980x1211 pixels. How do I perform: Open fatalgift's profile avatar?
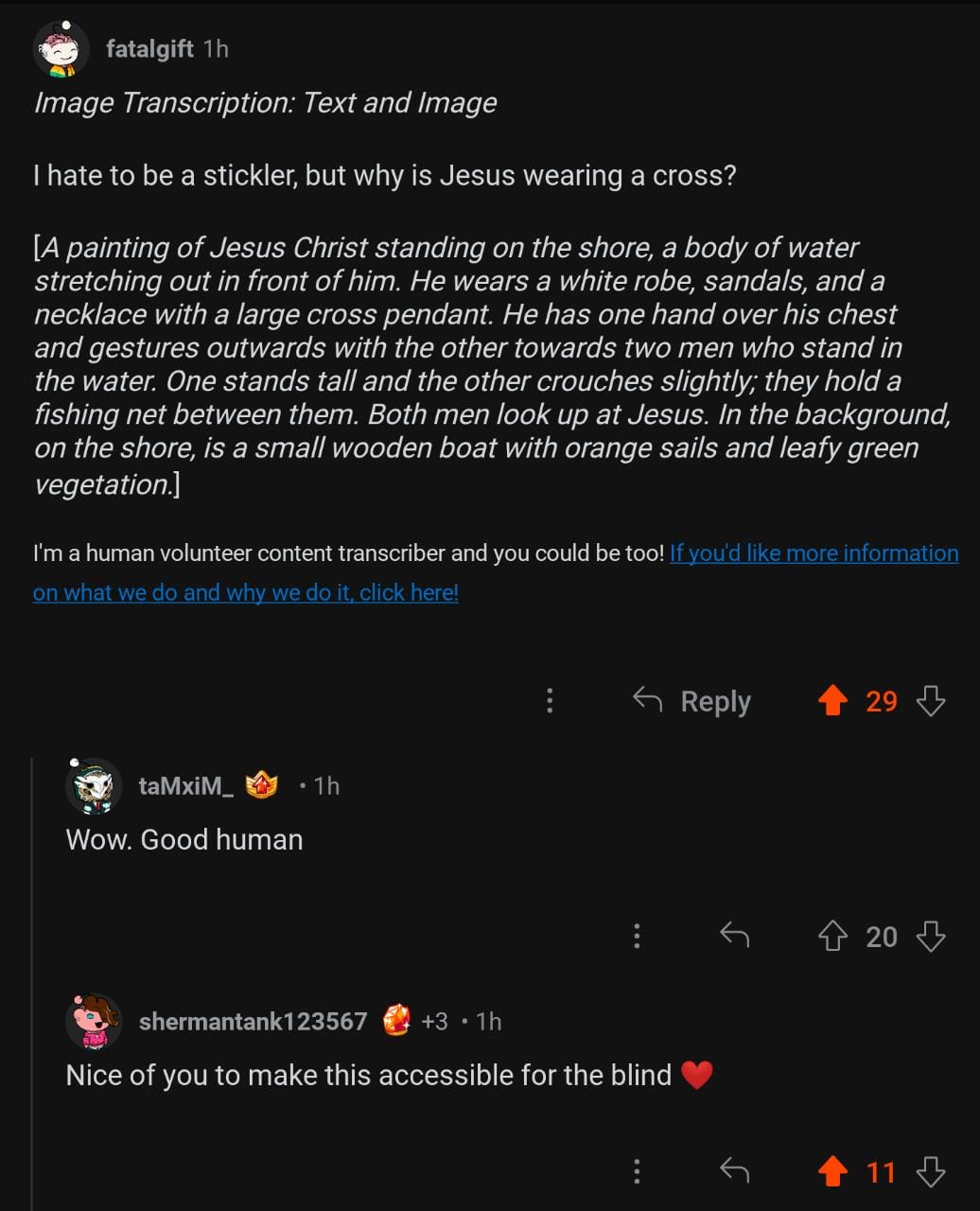[x=61, y=49]
